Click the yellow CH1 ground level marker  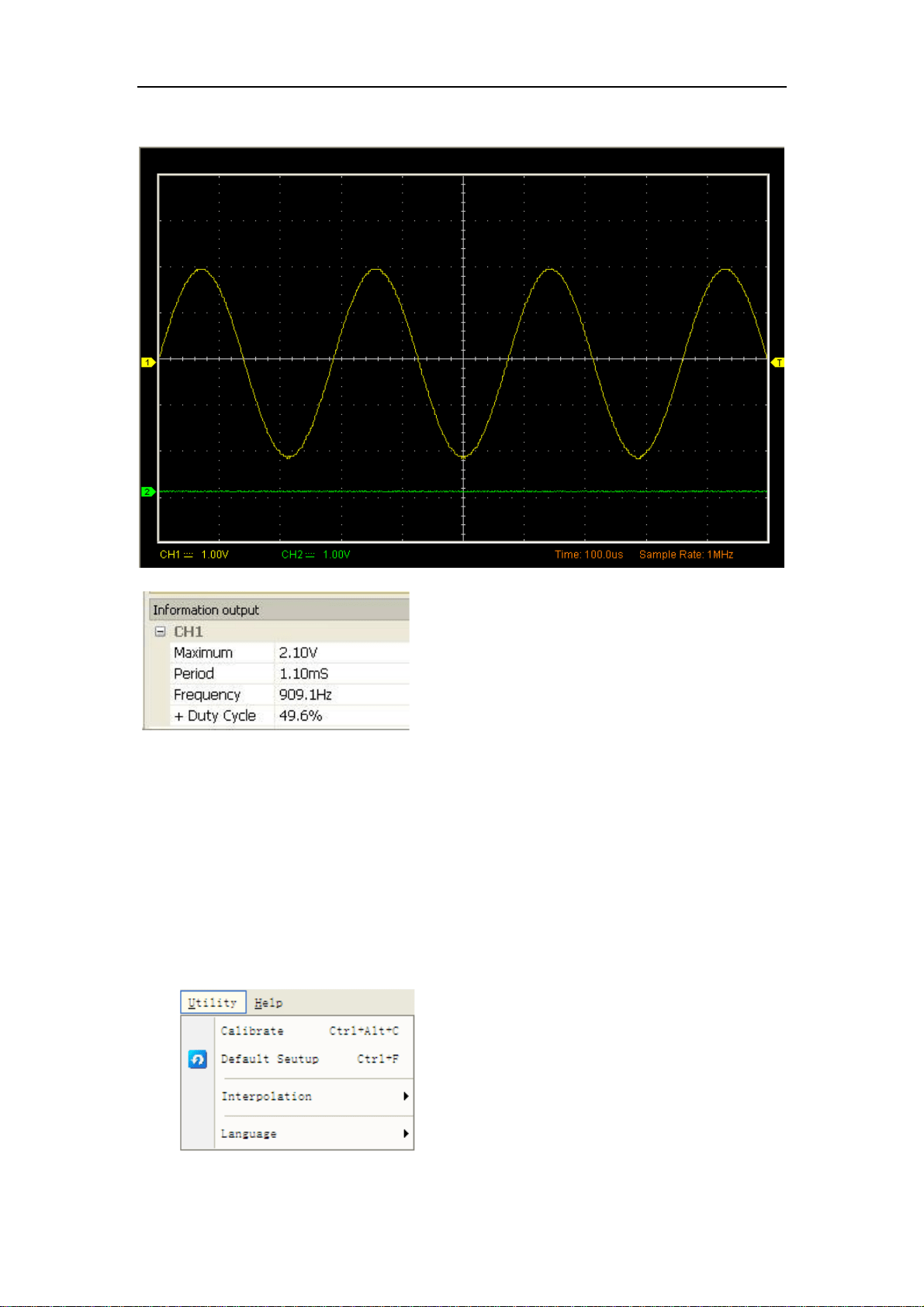coord(147,362)
